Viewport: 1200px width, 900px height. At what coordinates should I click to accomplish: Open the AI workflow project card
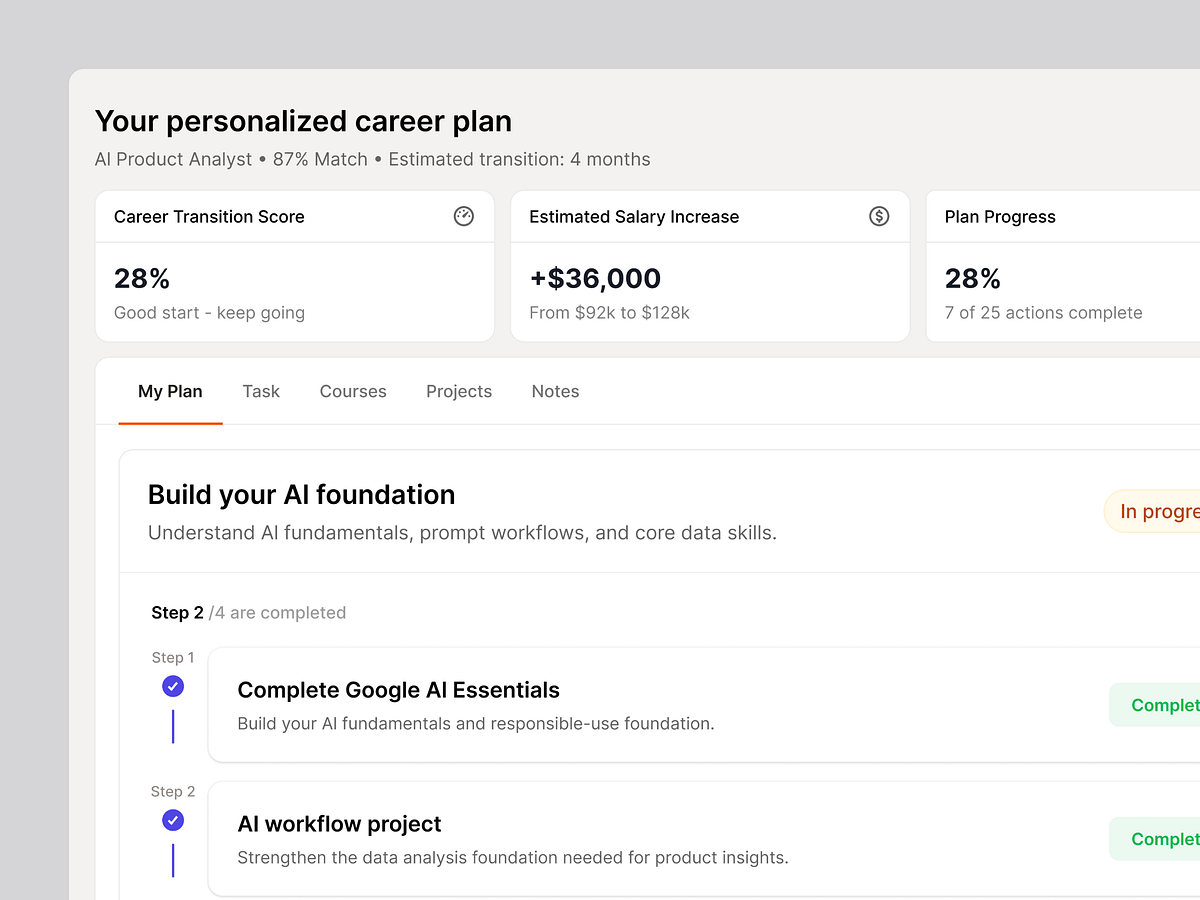point(704,839)
